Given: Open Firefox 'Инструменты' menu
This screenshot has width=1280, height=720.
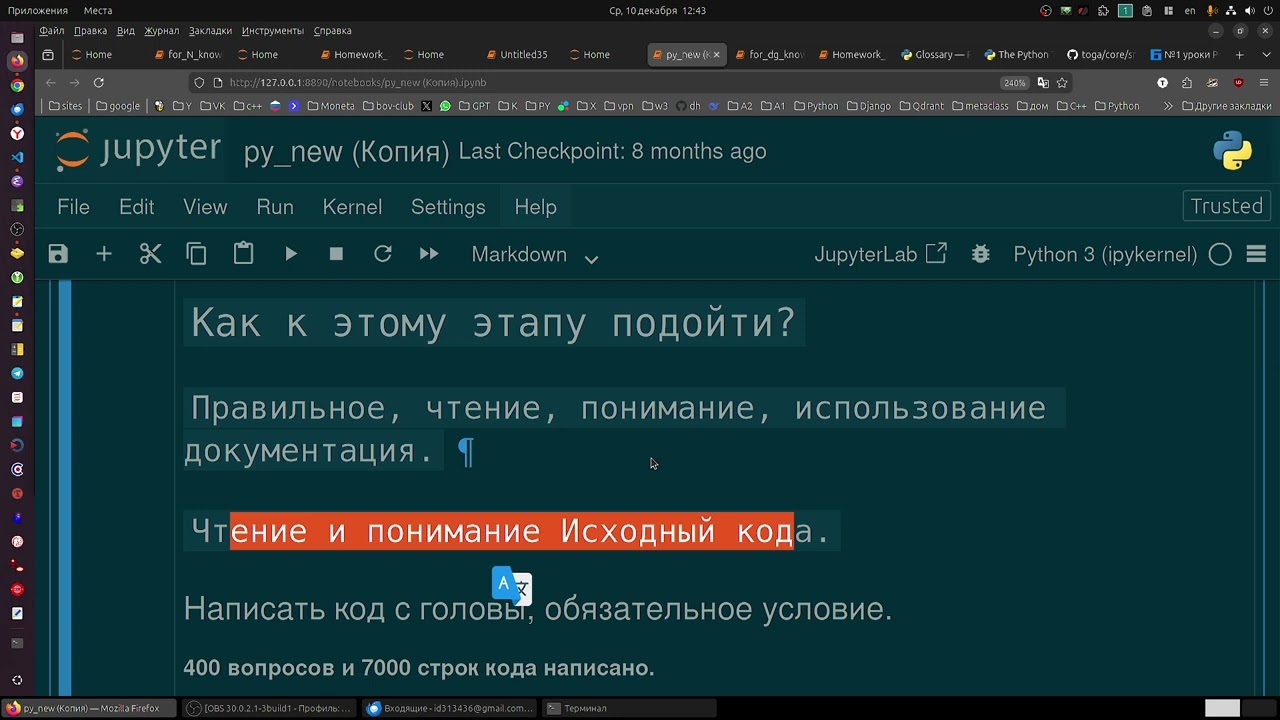Looking at the screenshot, I should click(273, 31).
